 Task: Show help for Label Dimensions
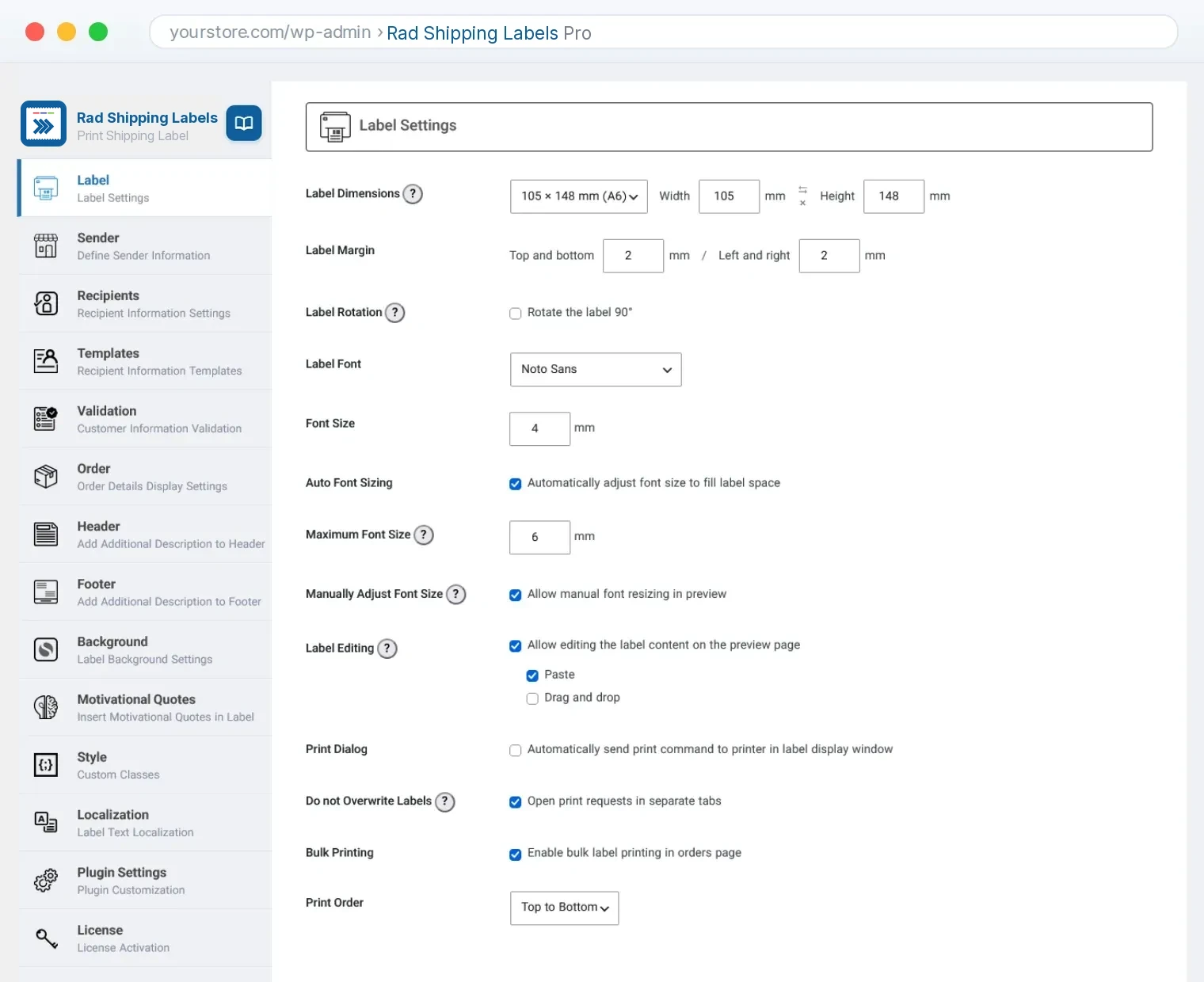tap(413, 194)
